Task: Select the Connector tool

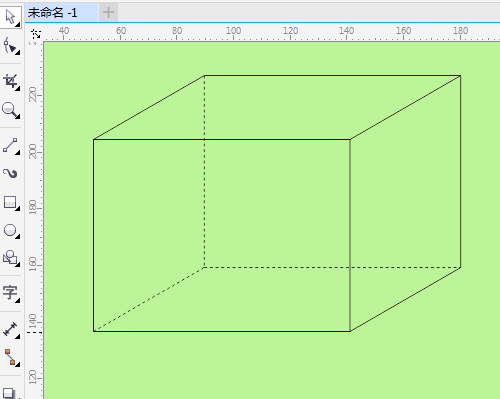Action: pos(10,357)
